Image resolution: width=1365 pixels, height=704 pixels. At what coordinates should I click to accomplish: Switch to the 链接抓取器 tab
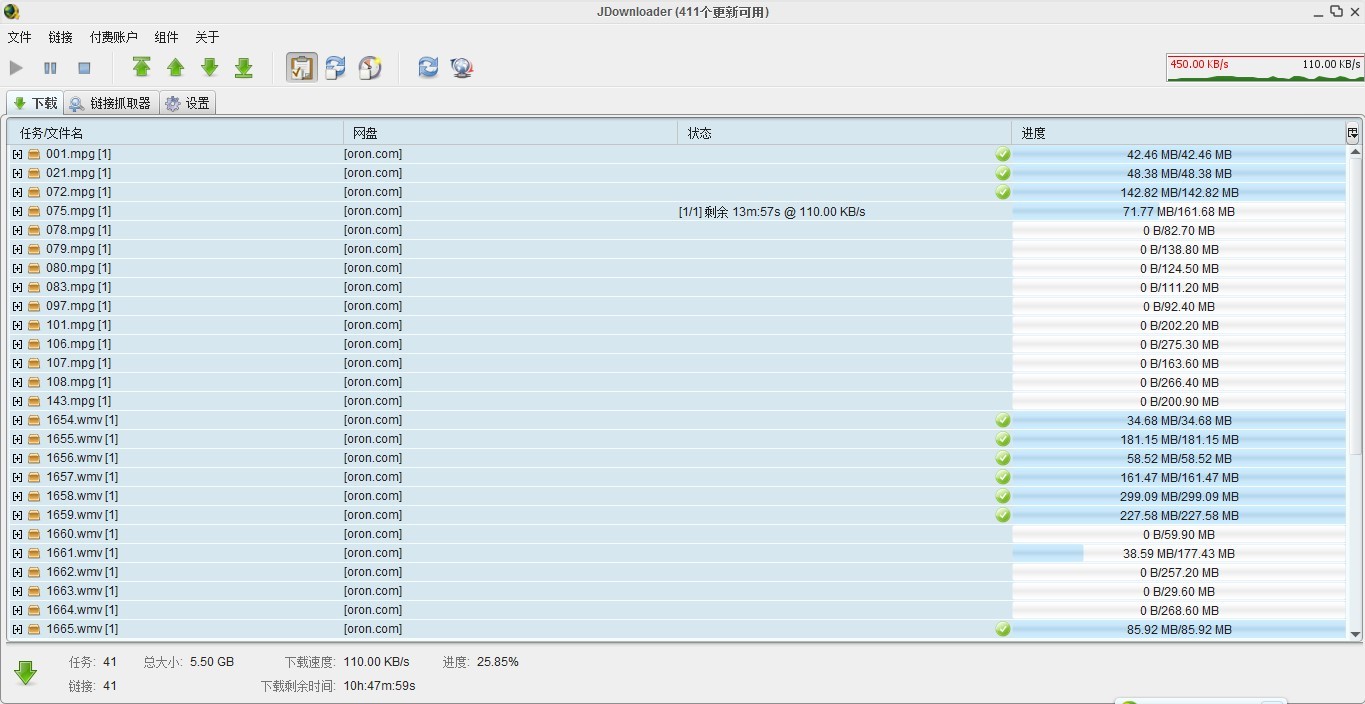pyautogui.click(x=111, y=103)
